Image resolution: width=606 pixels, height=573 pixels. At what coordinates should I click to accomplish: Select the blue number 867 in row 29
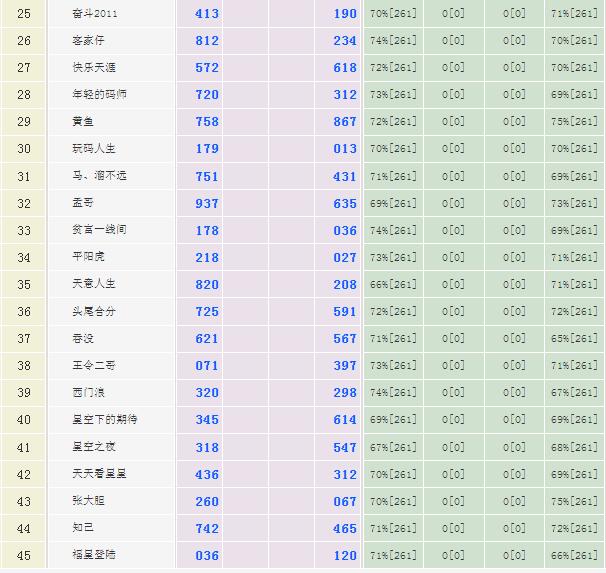click(x=345, y=122)
